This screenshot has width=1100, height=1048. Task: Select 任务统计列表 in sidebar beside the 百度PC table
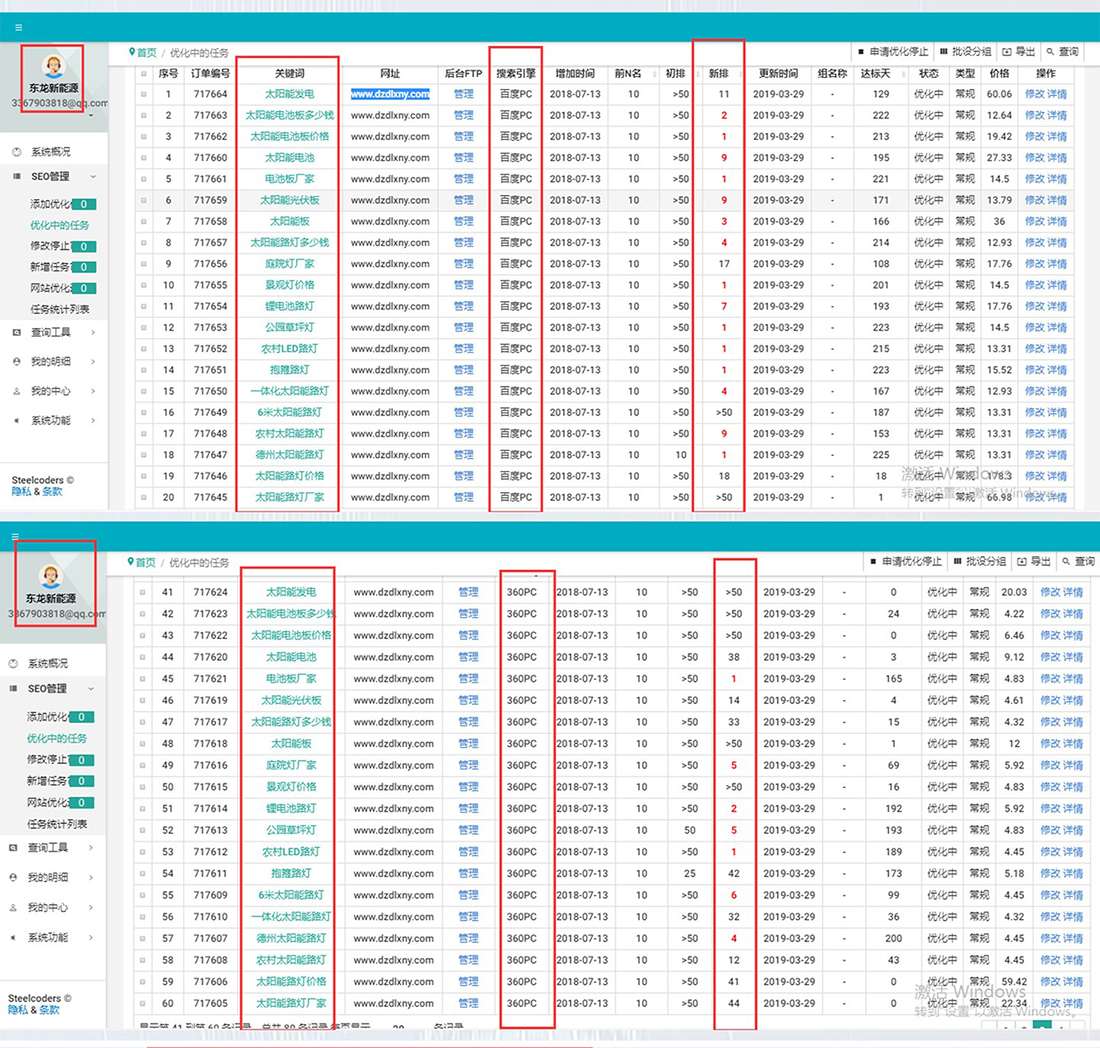click(x=60, y=309)
